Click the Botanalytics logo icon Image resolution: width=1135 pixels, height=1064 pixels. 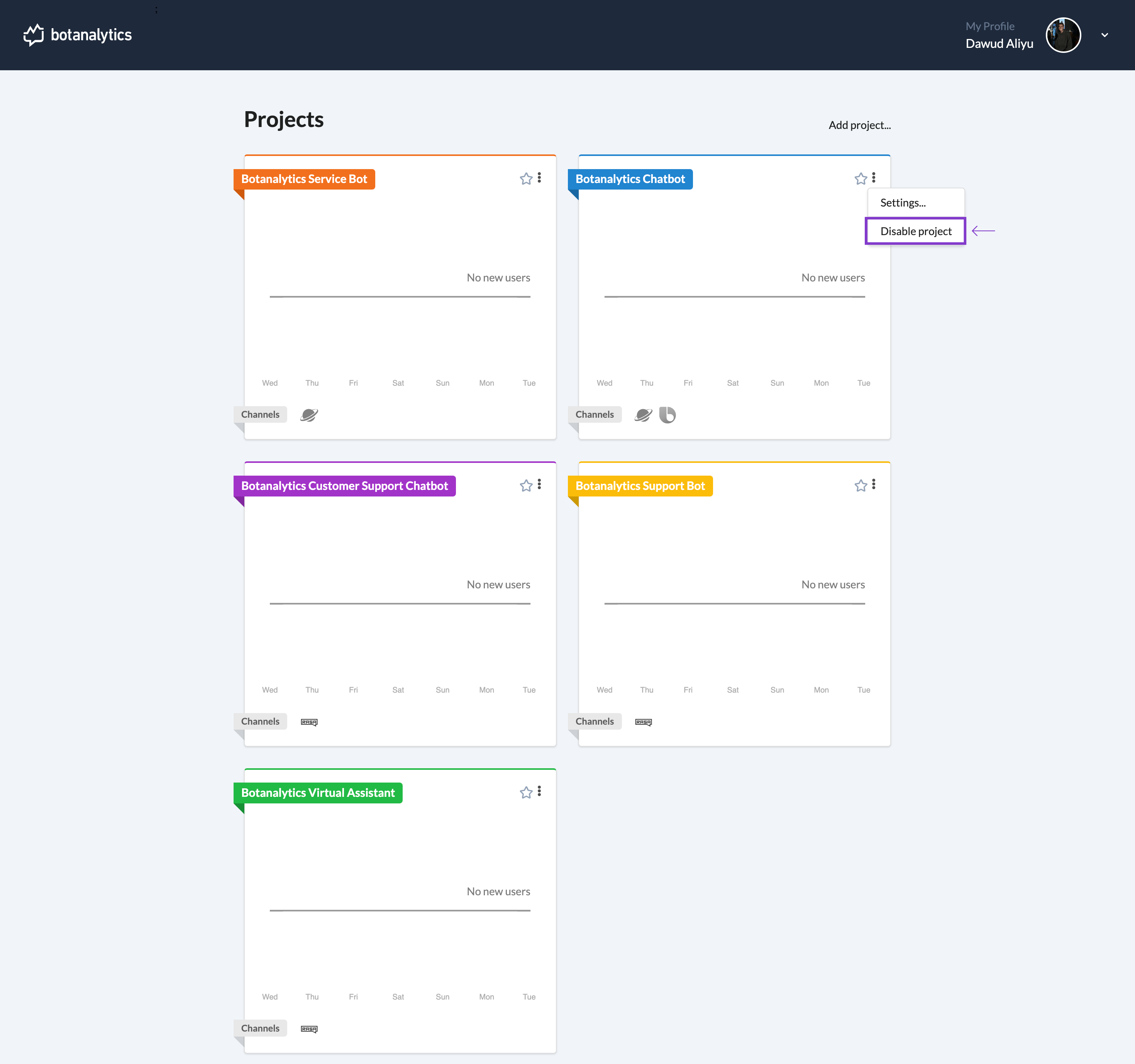pos(33,35)
